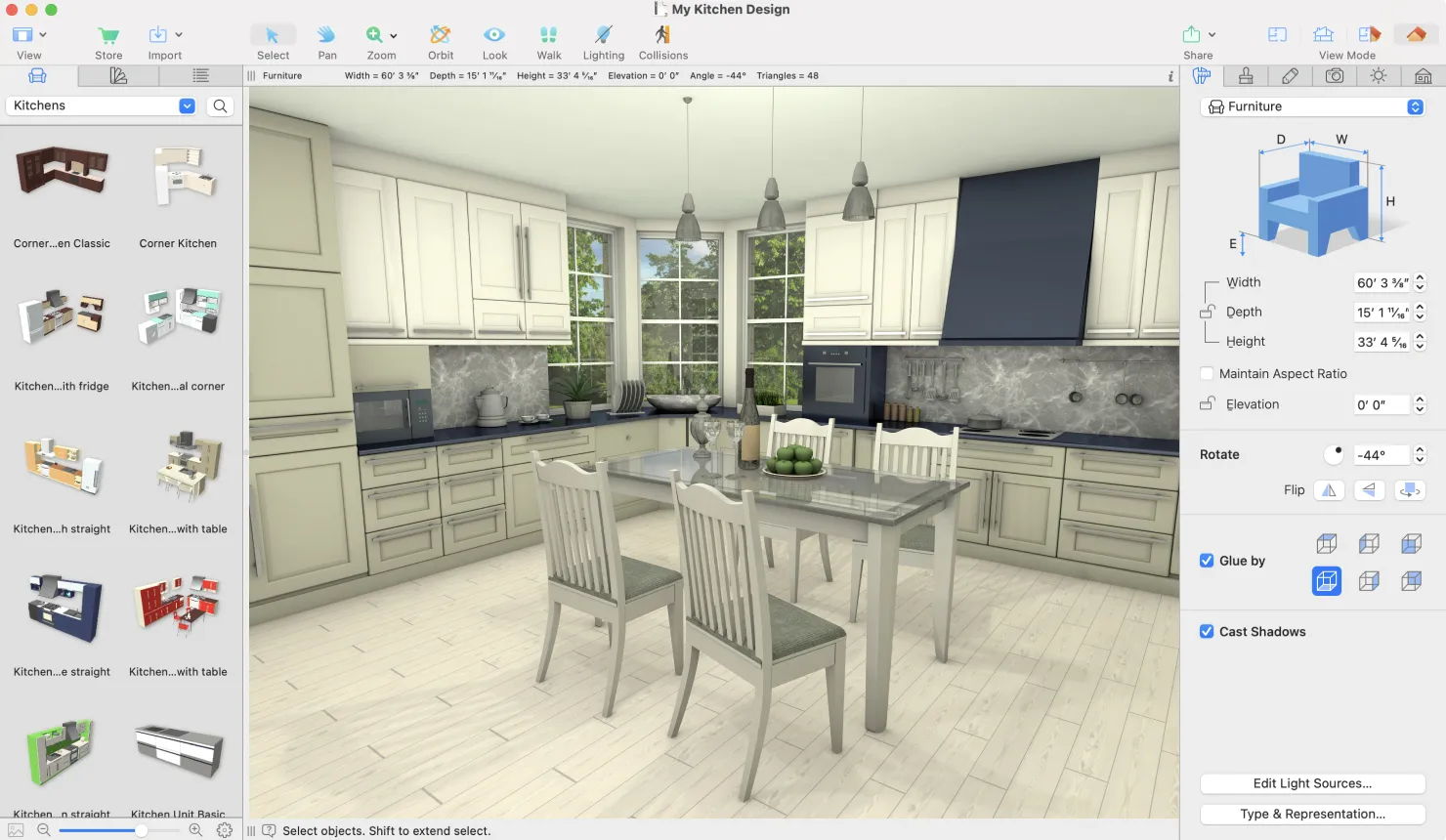Open the camera inspector tab
The height and width of the screenshot is (840, 1446).
[x=1335, y=76]
